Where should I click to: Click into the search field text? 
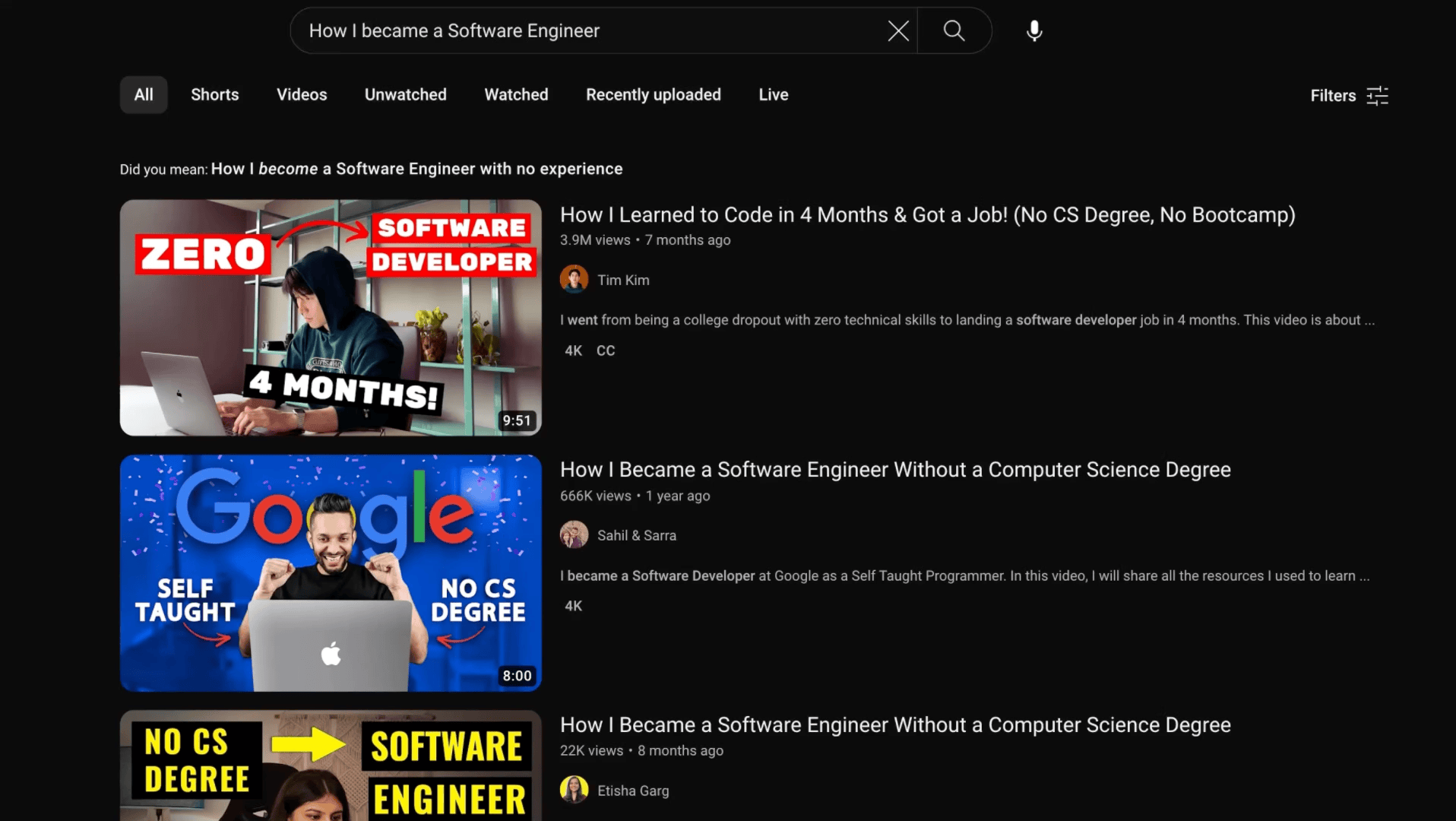point(454,31)
